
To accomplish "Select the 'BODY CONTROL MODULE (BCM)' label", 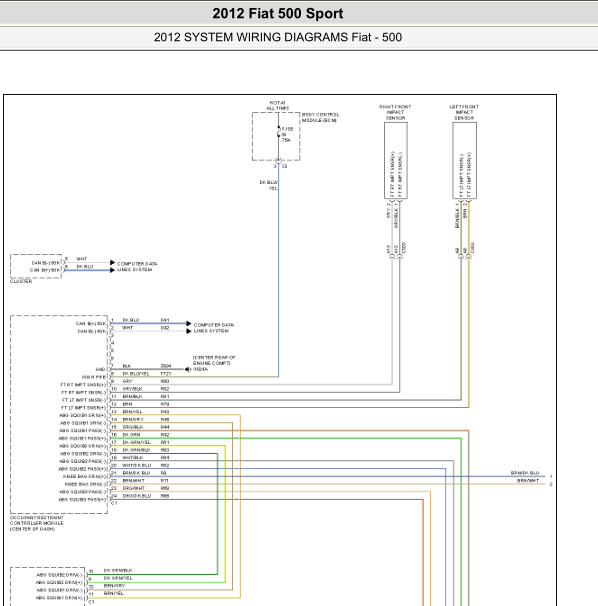I will point(320,117).
